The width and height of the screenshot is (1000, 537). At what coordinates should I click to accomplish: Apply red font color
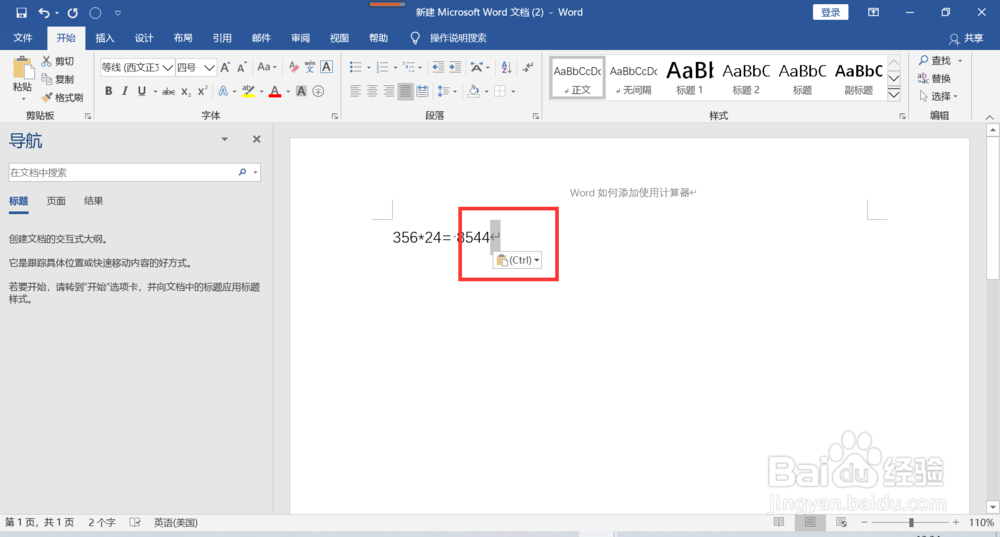(x=275, y=91)
